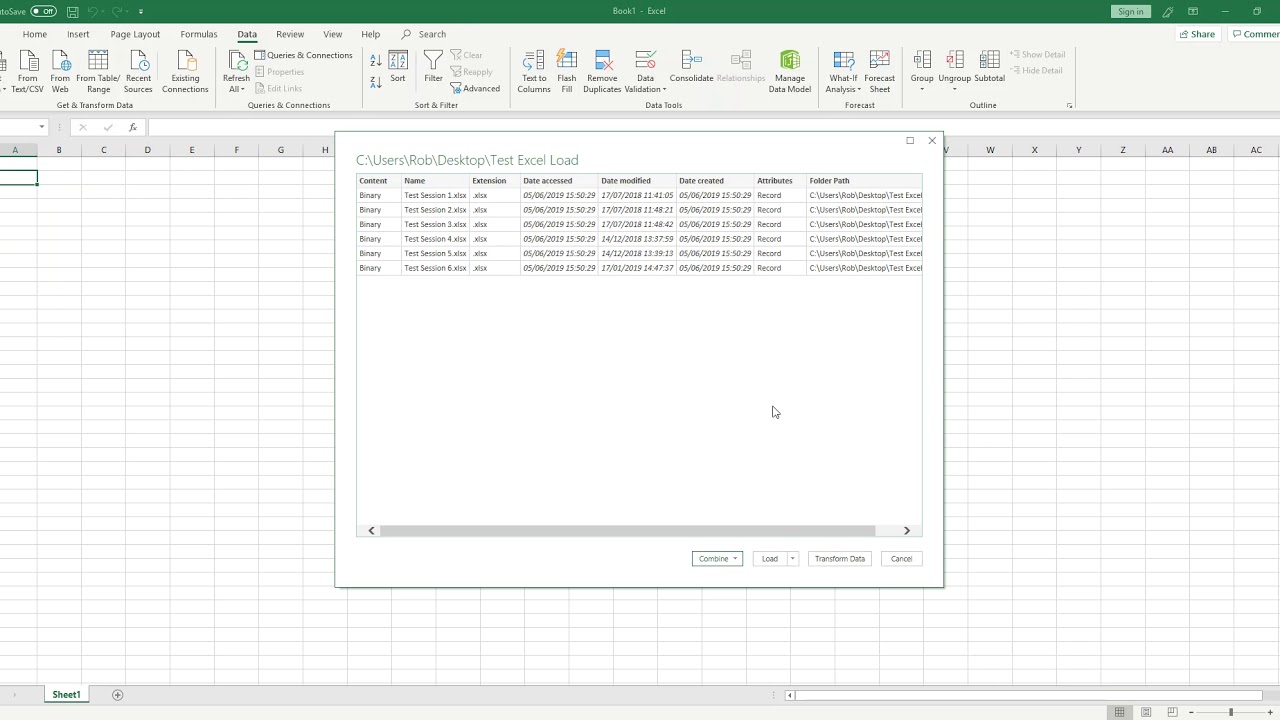
Task: Open the Name Box dropdown
Action: point(42,127)
